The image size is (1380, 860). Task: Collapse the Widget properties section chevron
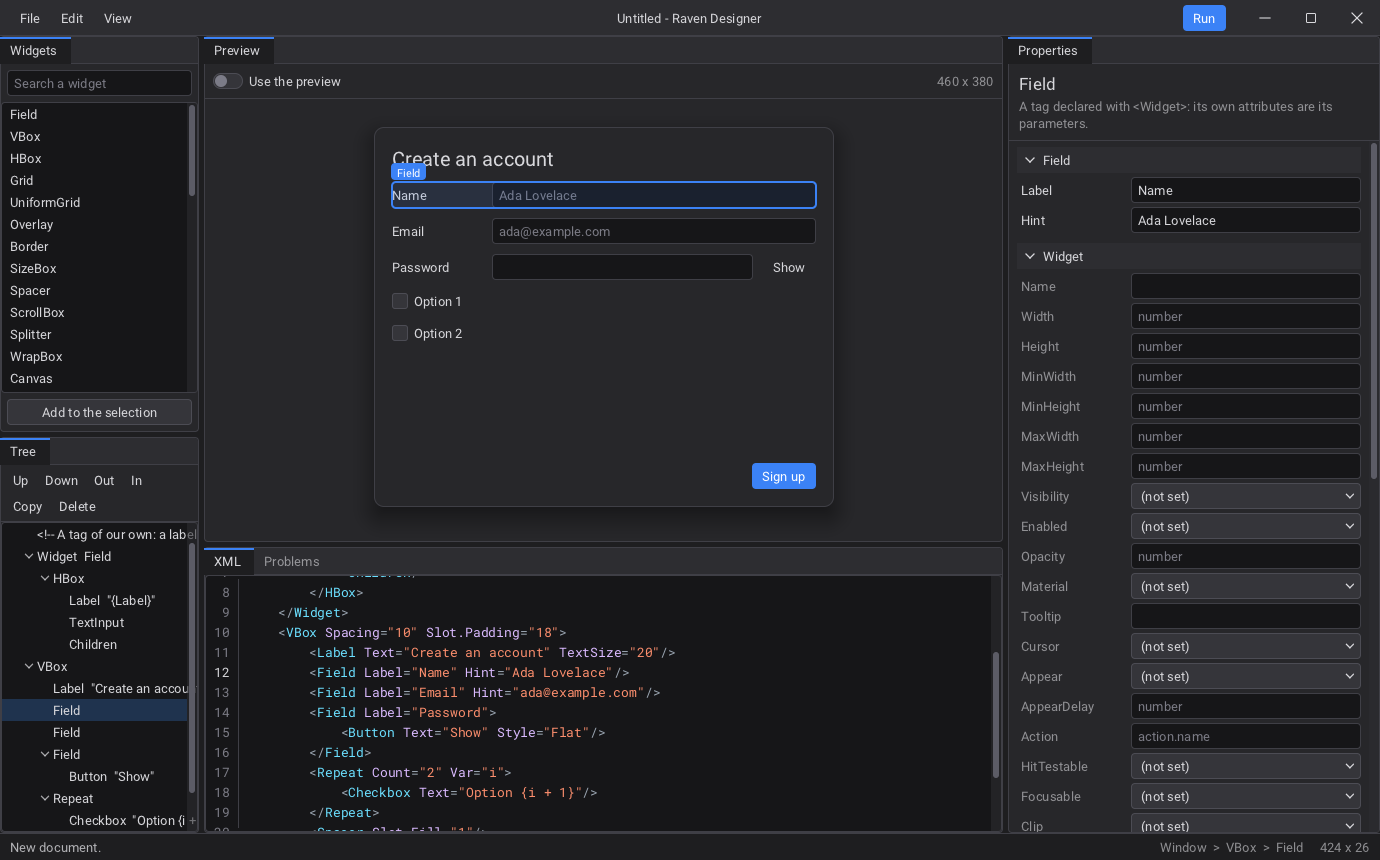coord(1030,256)
